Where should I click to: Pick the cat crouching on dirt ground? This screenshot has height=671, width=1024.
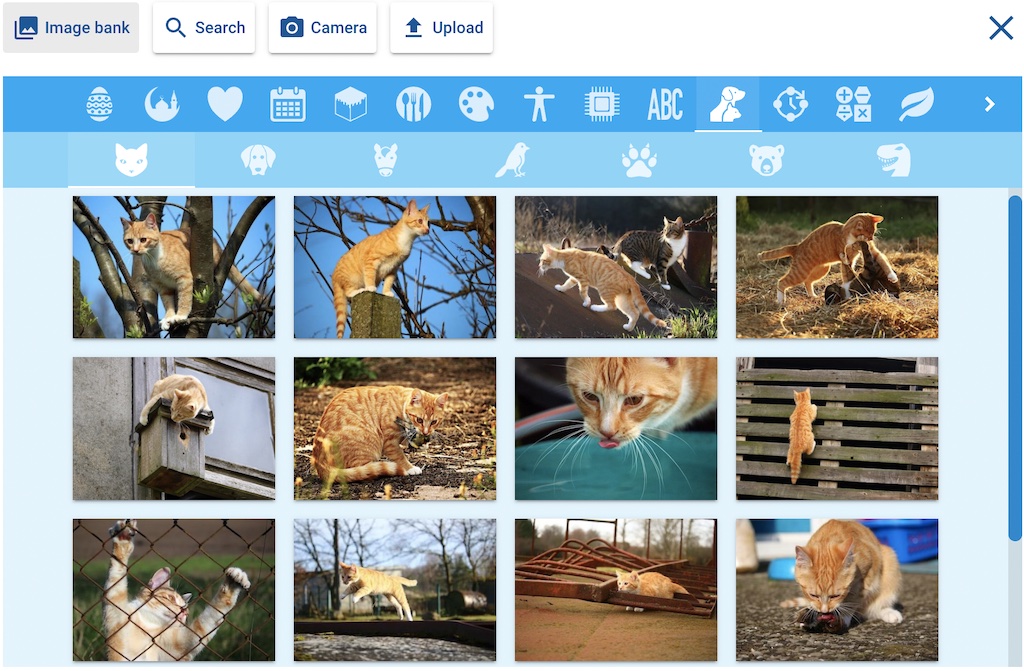click(x=395, y=429)
